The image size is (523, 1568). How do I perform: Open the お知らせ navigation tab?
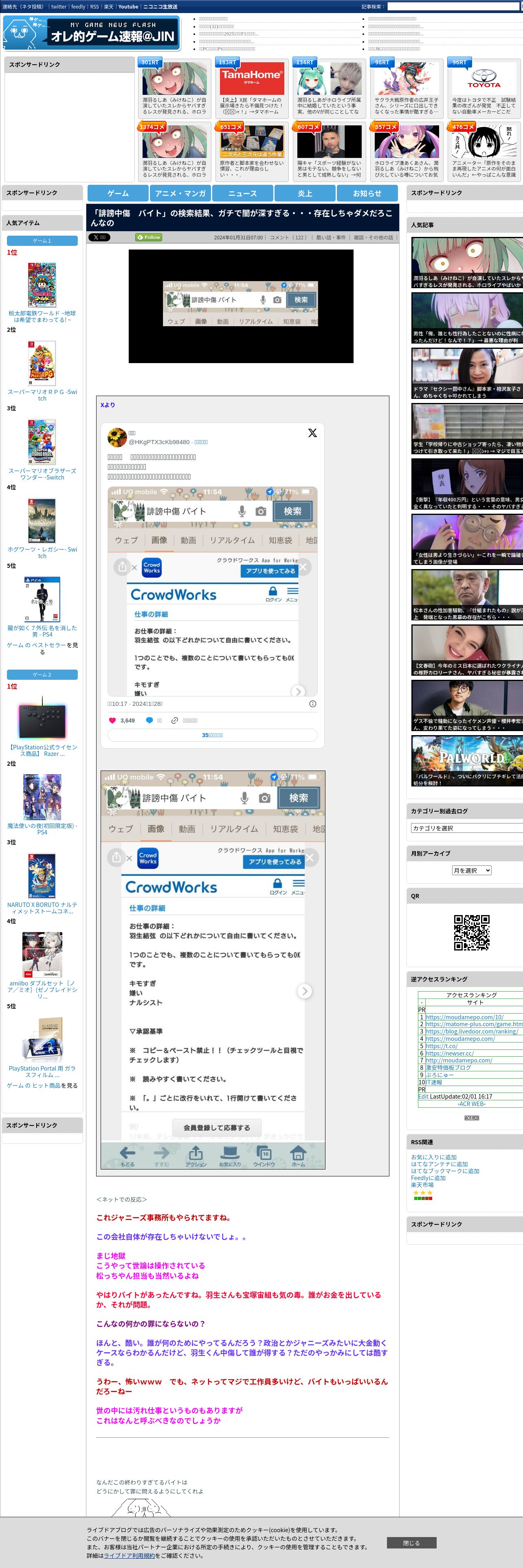pyautogui.click(x=367, y=193)
